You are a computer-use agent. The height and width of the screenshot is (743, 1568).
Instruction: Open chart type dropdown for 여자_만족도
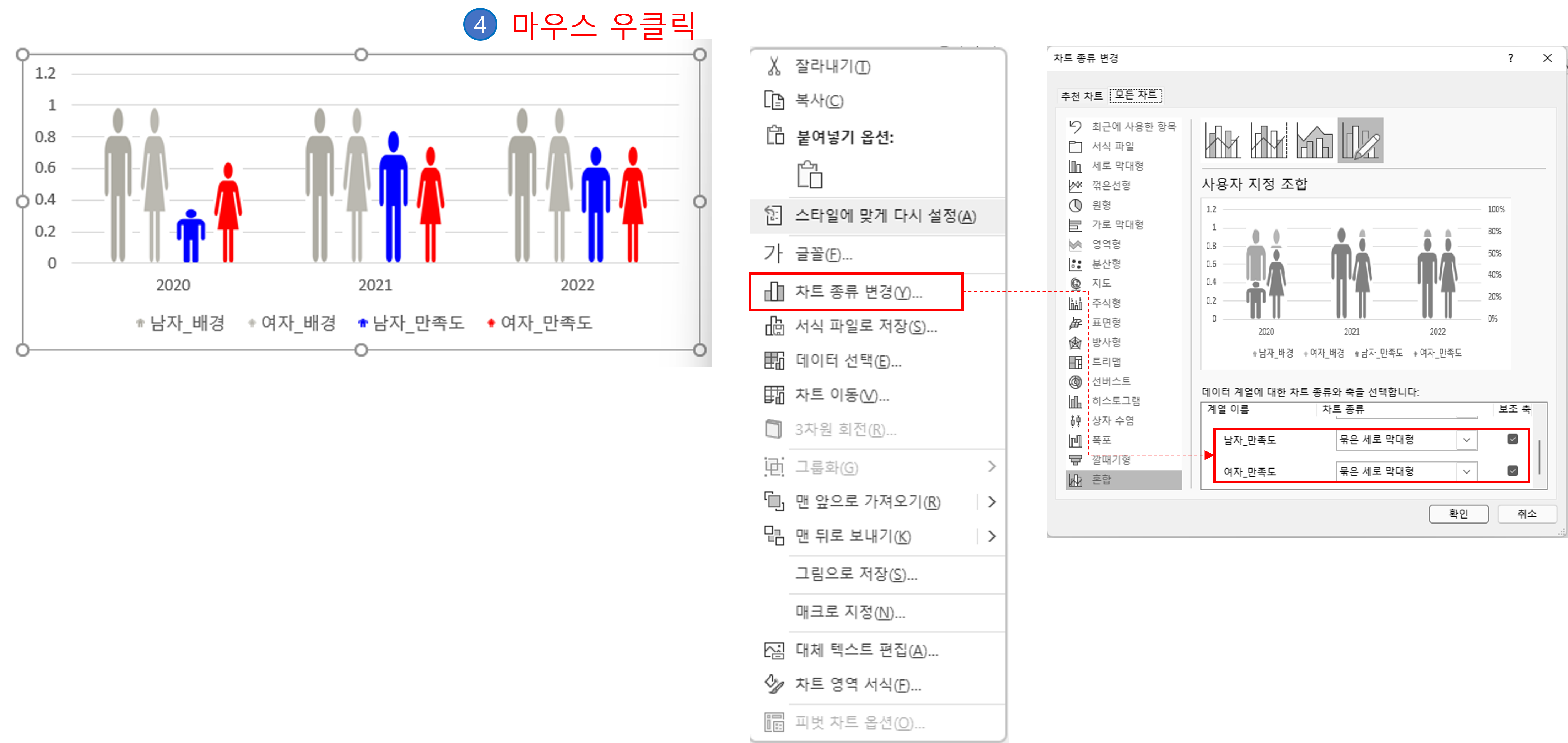1466,471
